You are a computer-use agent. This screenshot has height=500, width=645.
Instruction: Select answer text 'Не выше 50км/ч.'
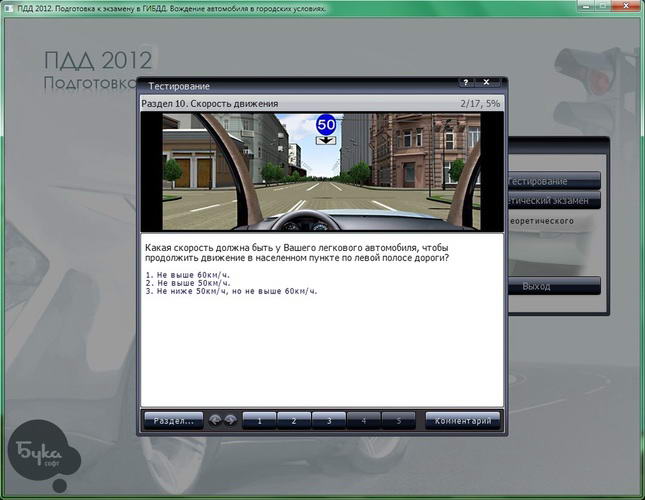coord(188,283)
